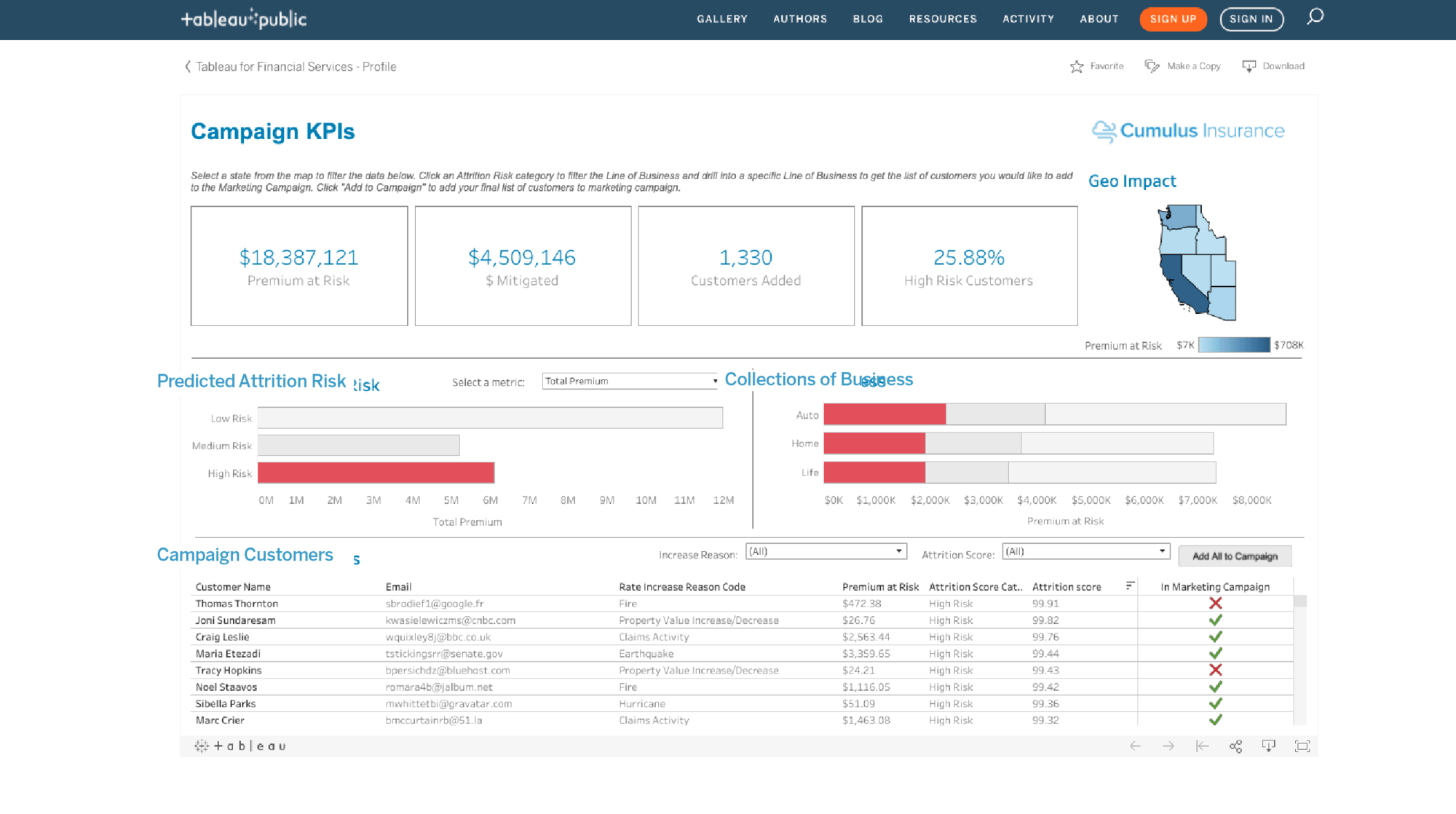
Task: Toggle campaign check mark for Sibella Parks
Action: pos(1215,704)
